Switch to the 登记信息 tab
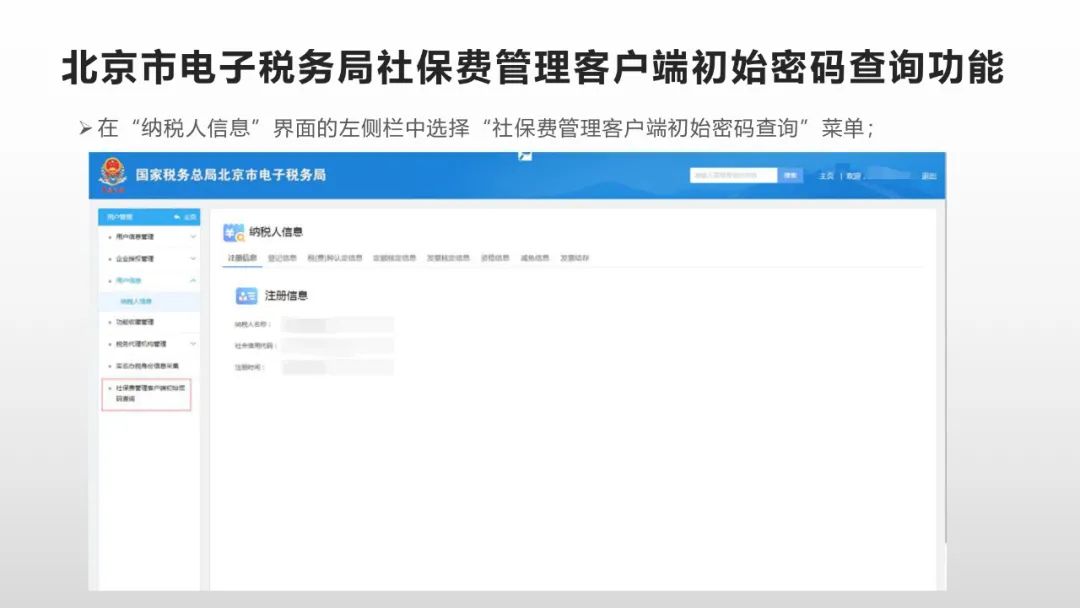Viewport: 1080px width, 608px height. (x=282, y=258)
